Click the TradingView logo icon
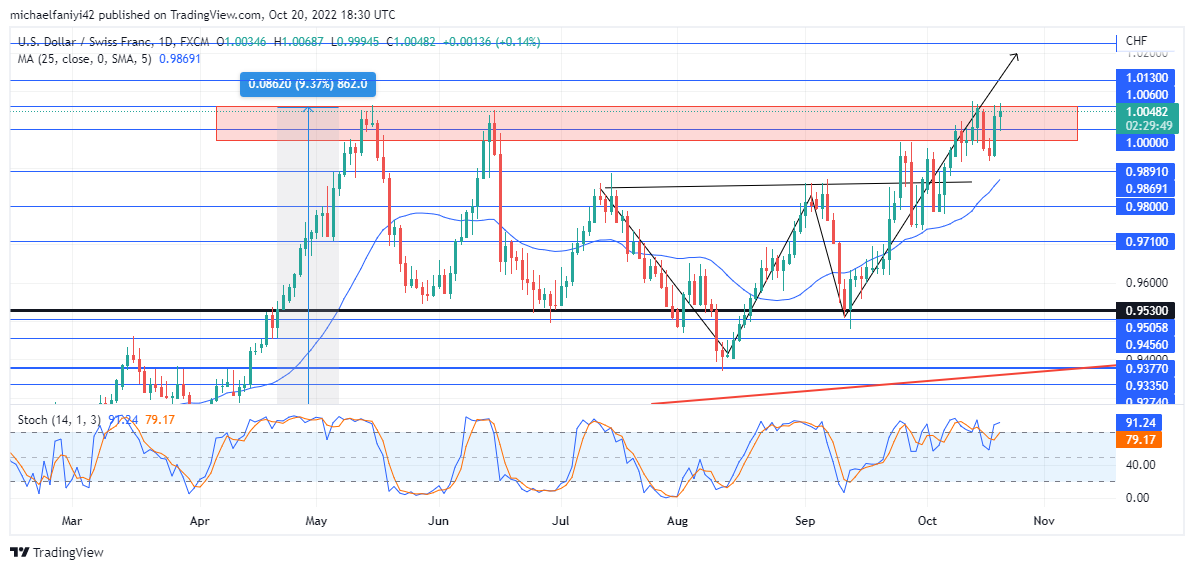 click(x=19, y=552)
